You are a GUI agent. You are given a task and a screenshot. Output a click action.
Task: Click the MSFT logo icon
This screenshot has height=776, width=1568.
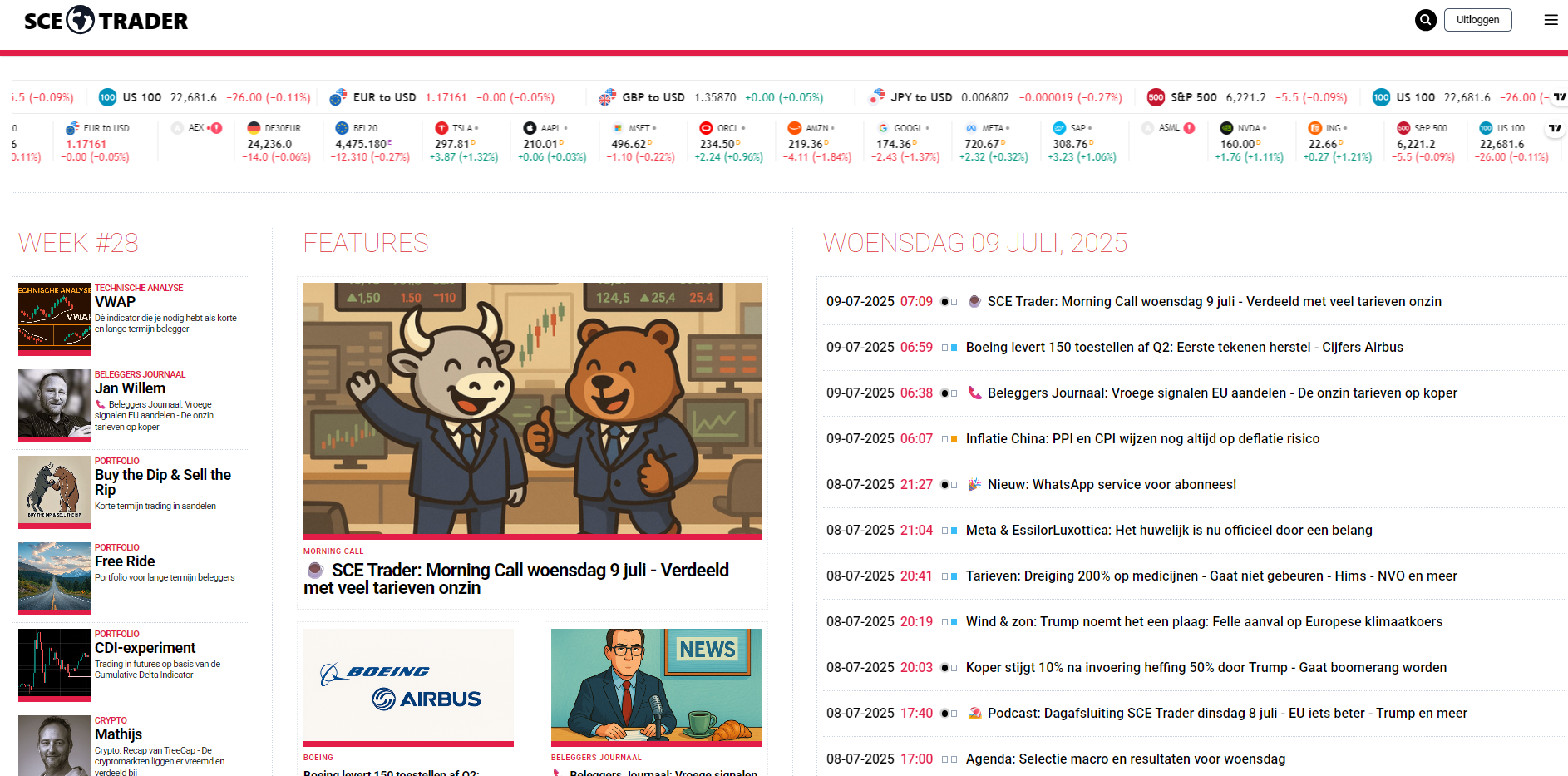pyautogui.click(x=618, y=128)
